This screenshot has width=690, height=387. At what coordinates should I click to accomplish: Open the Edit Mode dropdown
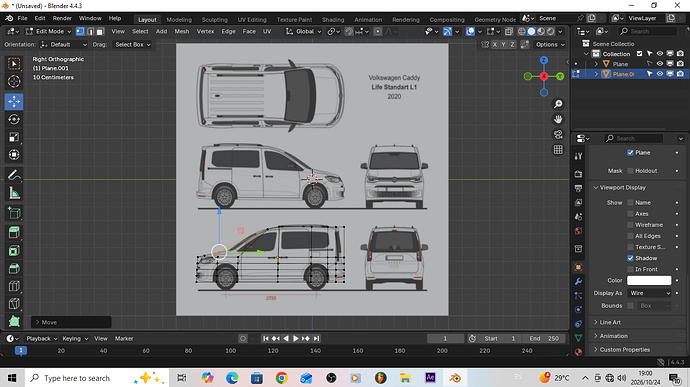pos(48,31)
